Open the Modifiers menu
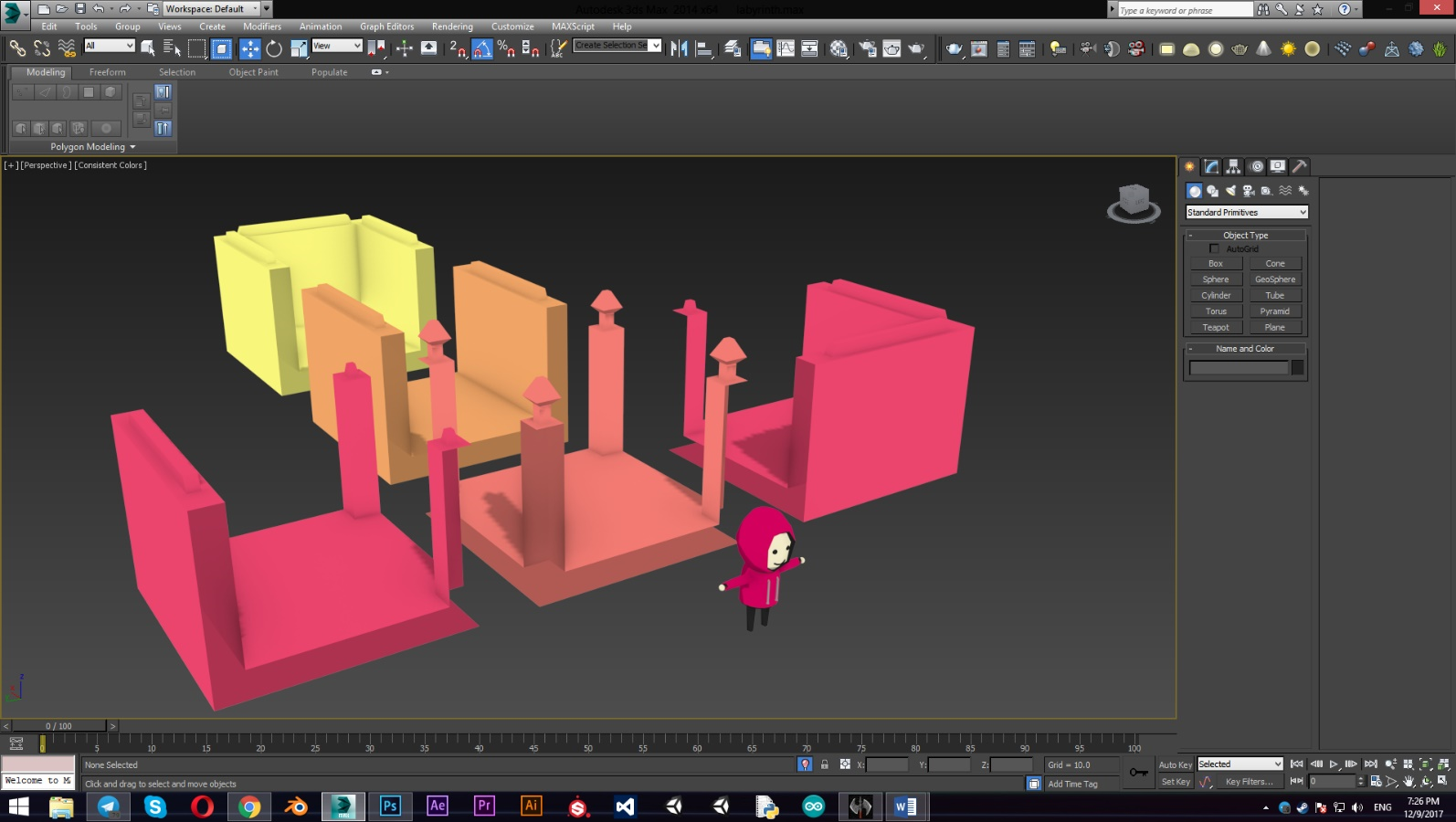Screen dimensions: 1456x822 tap(262, 26)
